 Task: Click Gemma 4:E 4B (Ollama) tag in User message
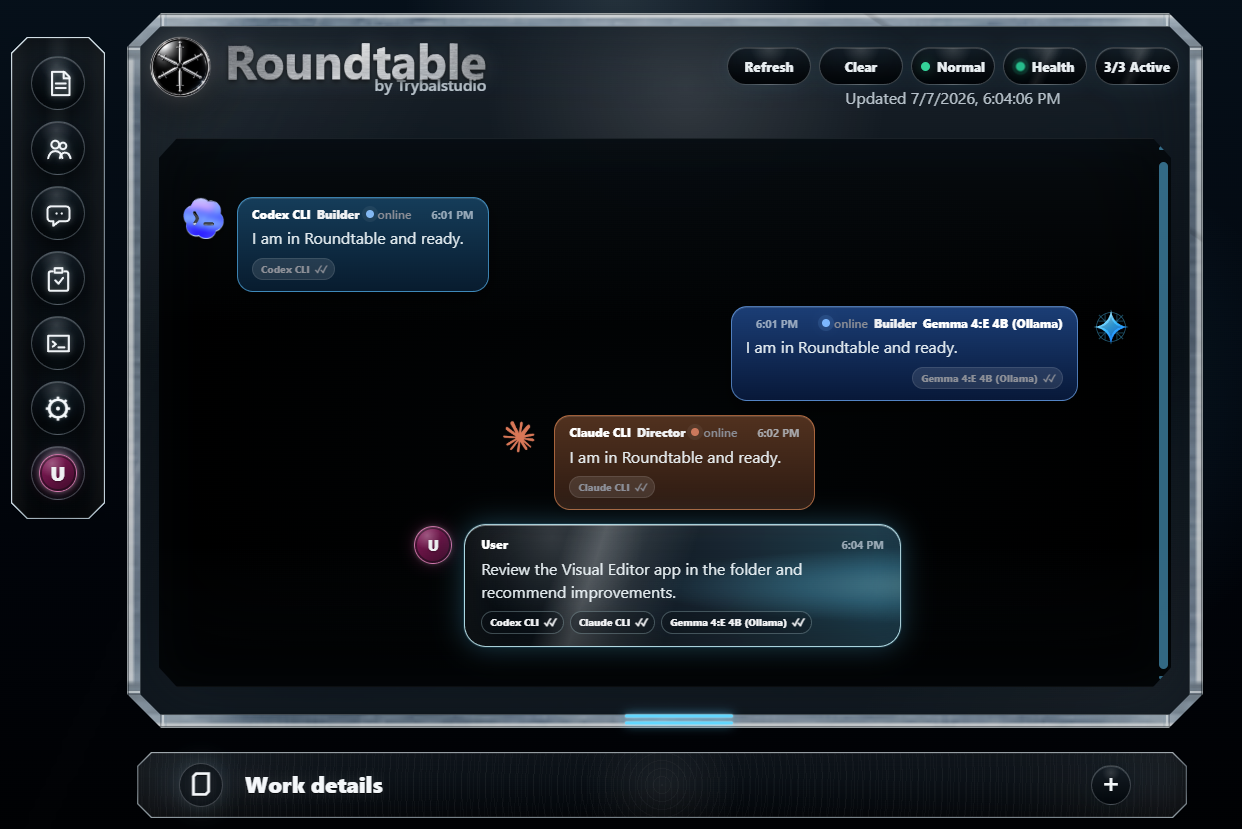tap(736, 622)
